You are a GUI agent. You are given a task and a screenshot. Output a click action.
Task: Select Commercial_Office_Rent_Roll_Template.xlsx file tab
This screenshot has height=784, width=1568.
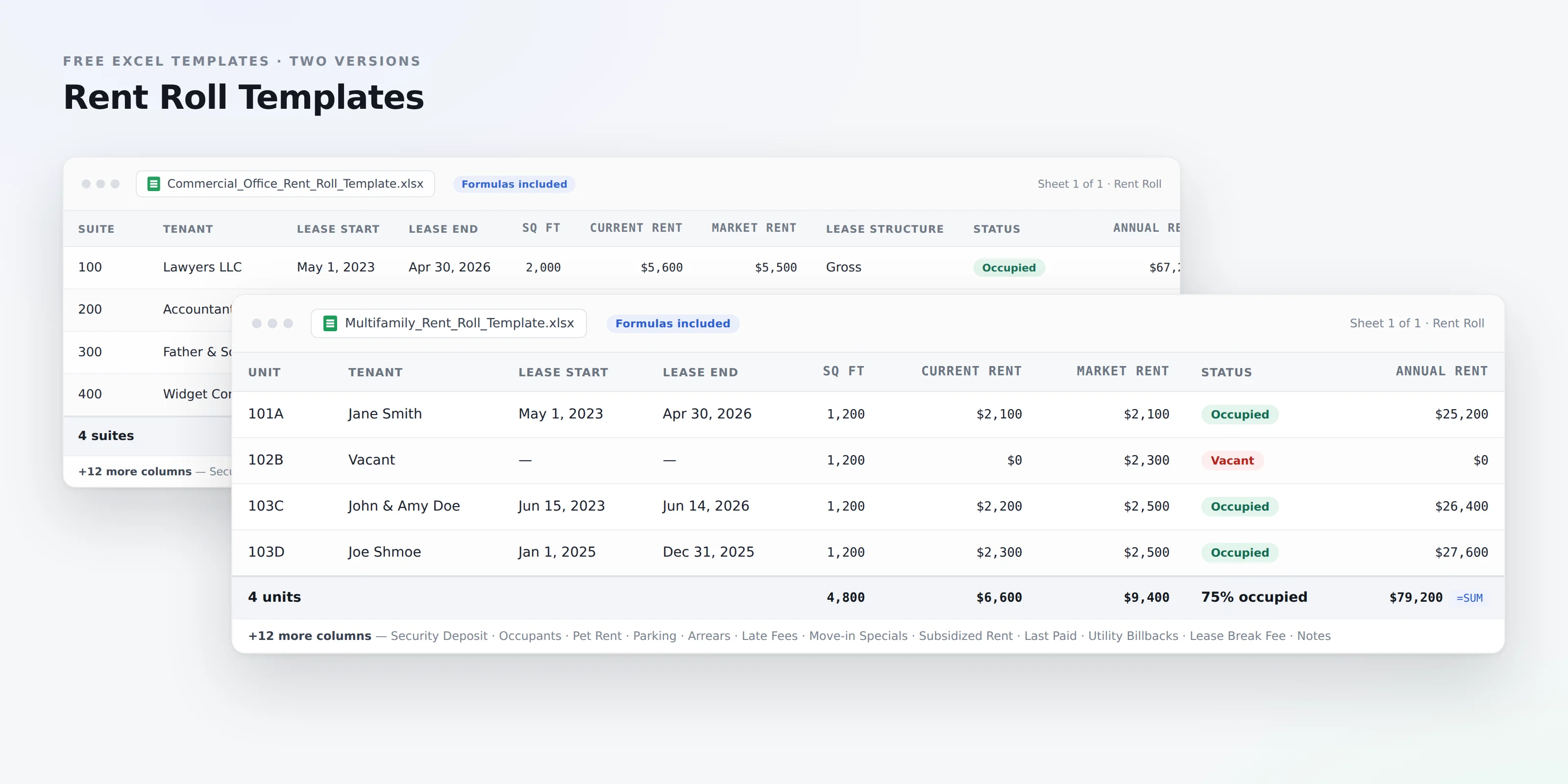pos(285,184)
